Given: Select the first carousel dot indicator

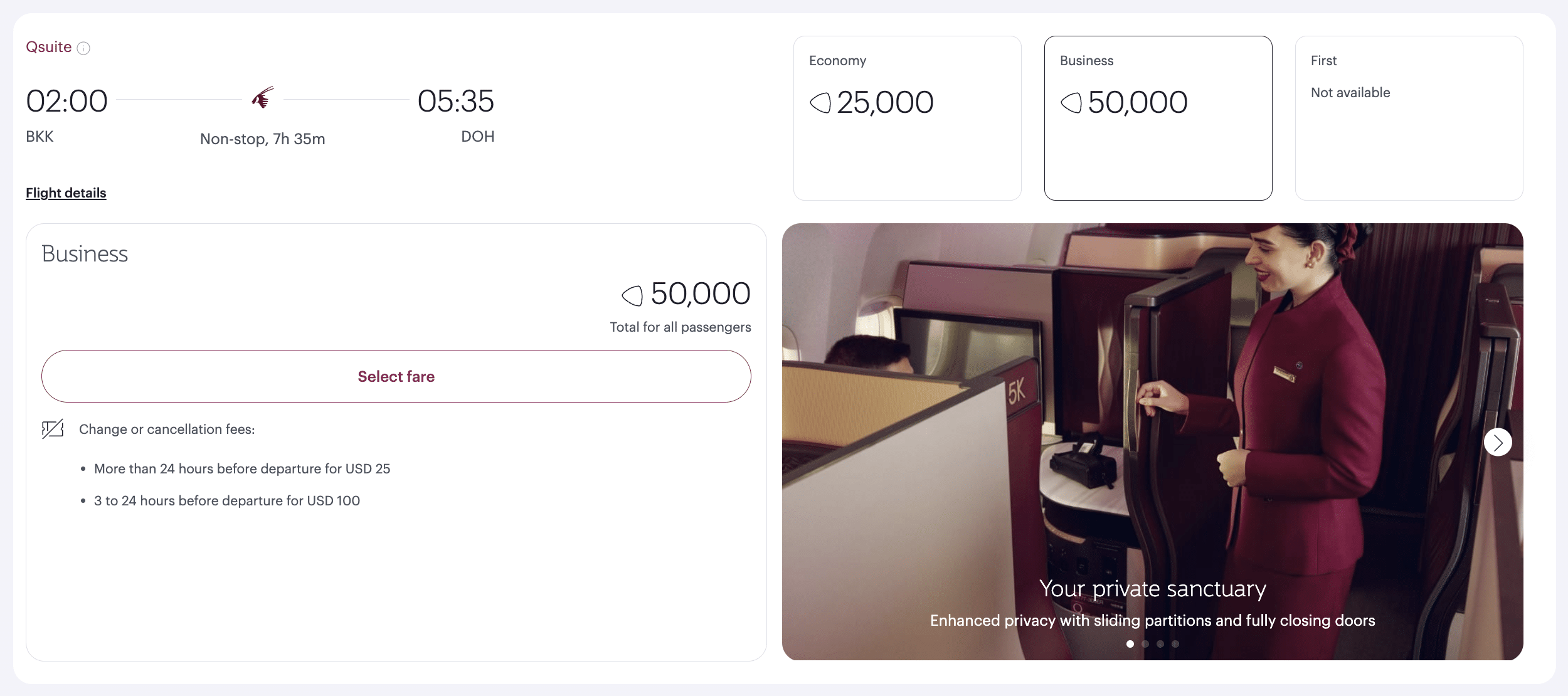Looking at the screenshot, I should [1130, 644].
